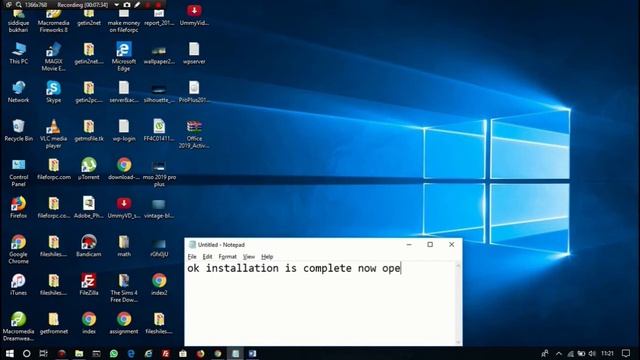Open Macromedia Fireworks 8 shortcut

click(x=53, y=20)
